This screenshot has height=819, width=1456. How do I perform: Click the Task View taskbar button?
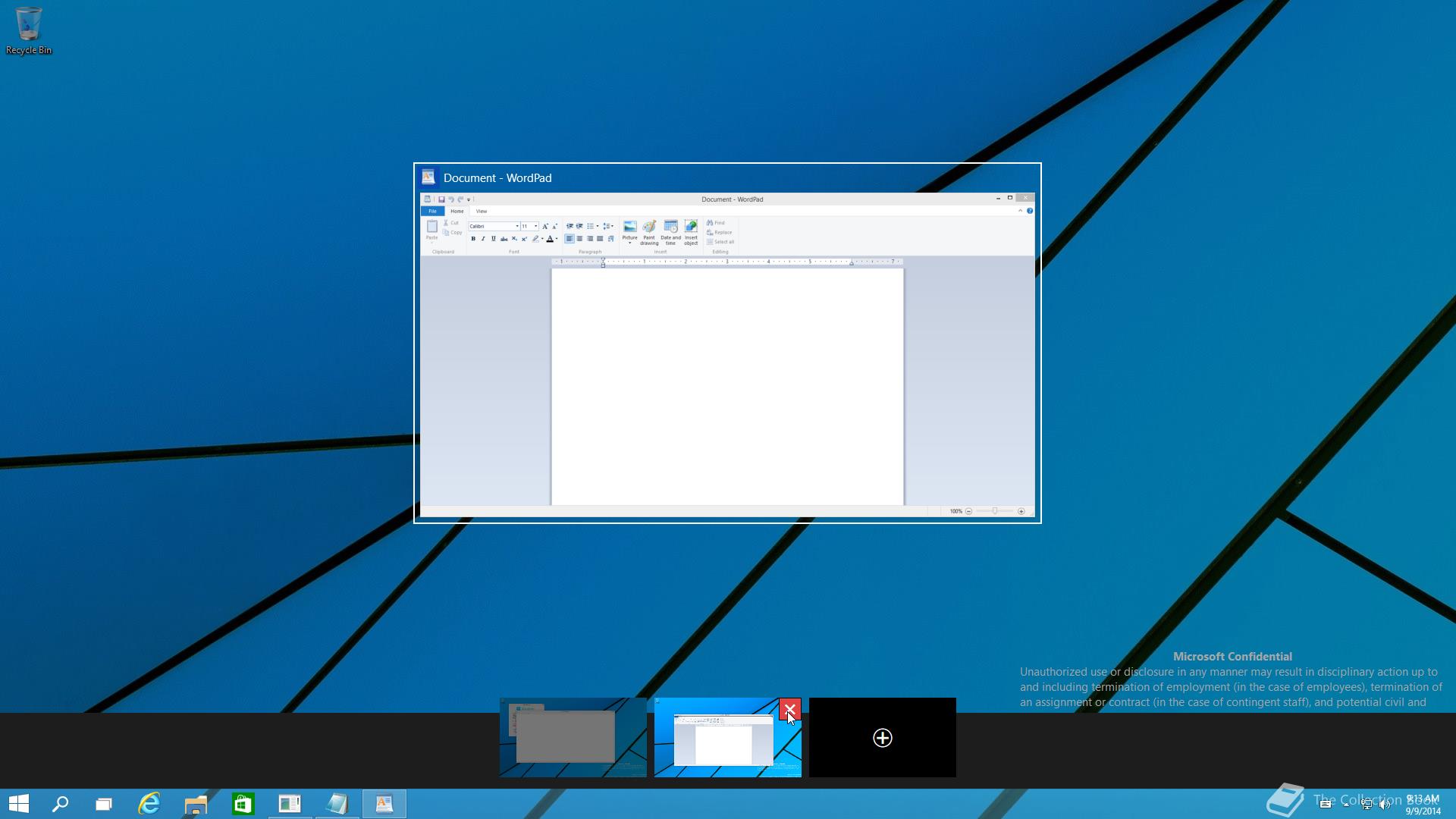pos(103,803)
